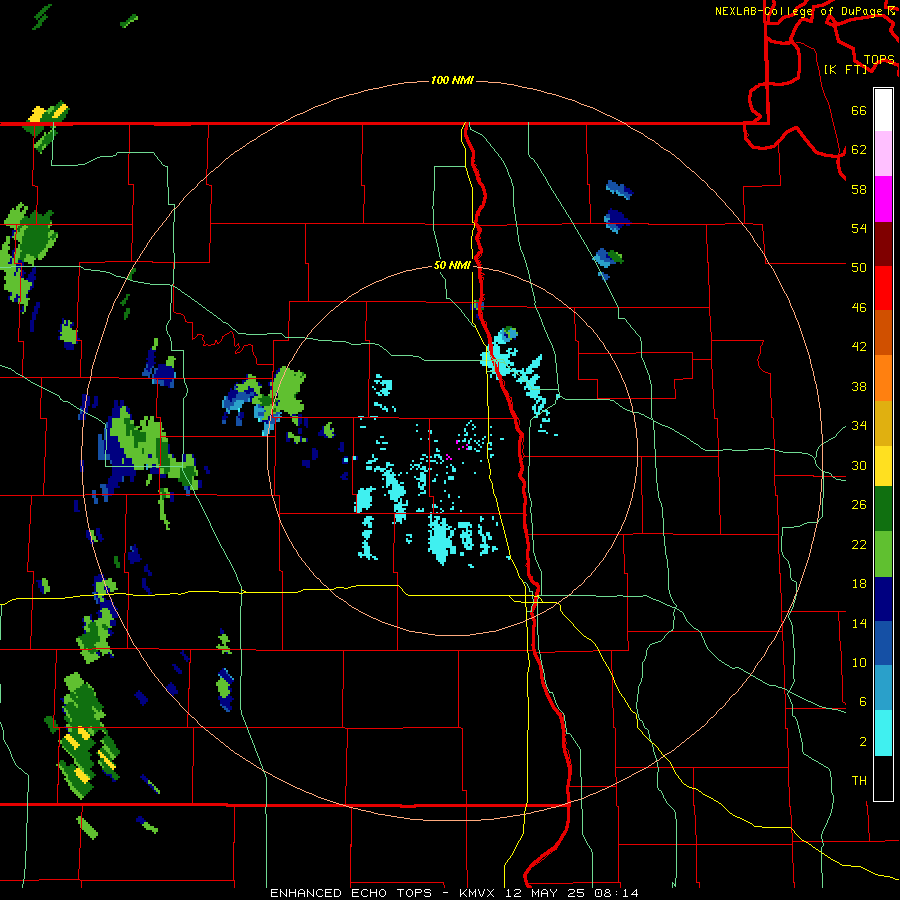Select the black TH swatch in legend
The image size is (900, 900).
coord(883,778)
